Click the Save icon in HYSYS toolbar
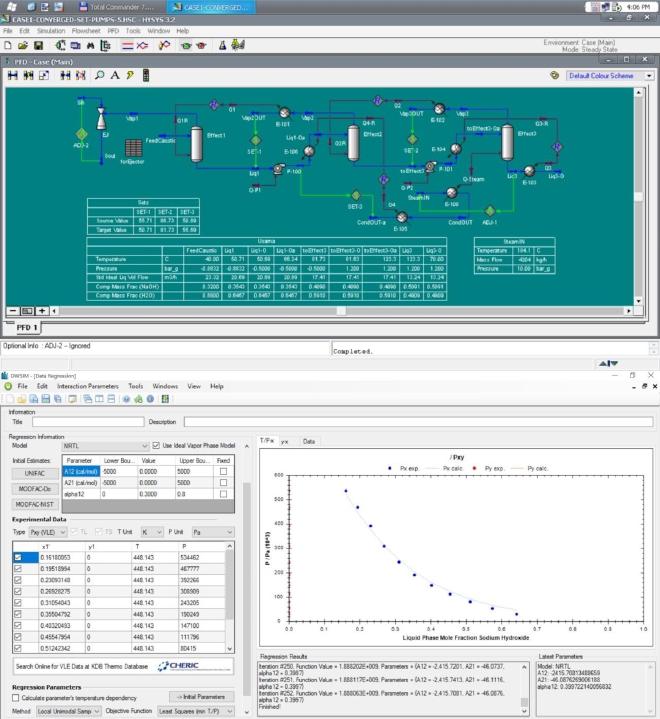Viewport: 660px width, 719px height. click(x=38, y=45)
